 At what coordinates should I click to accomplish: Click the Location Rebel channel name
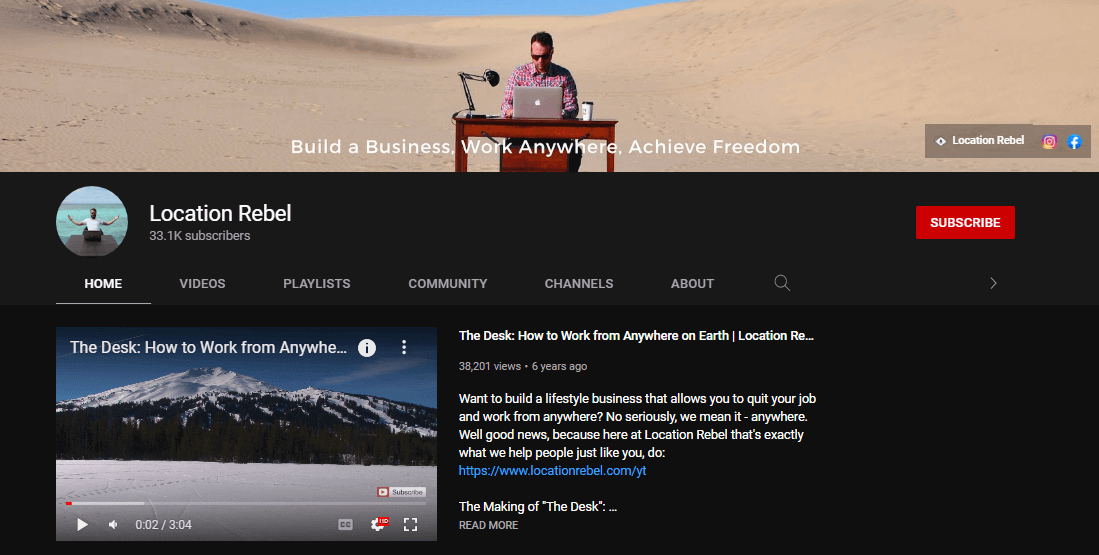coord(220,213)
